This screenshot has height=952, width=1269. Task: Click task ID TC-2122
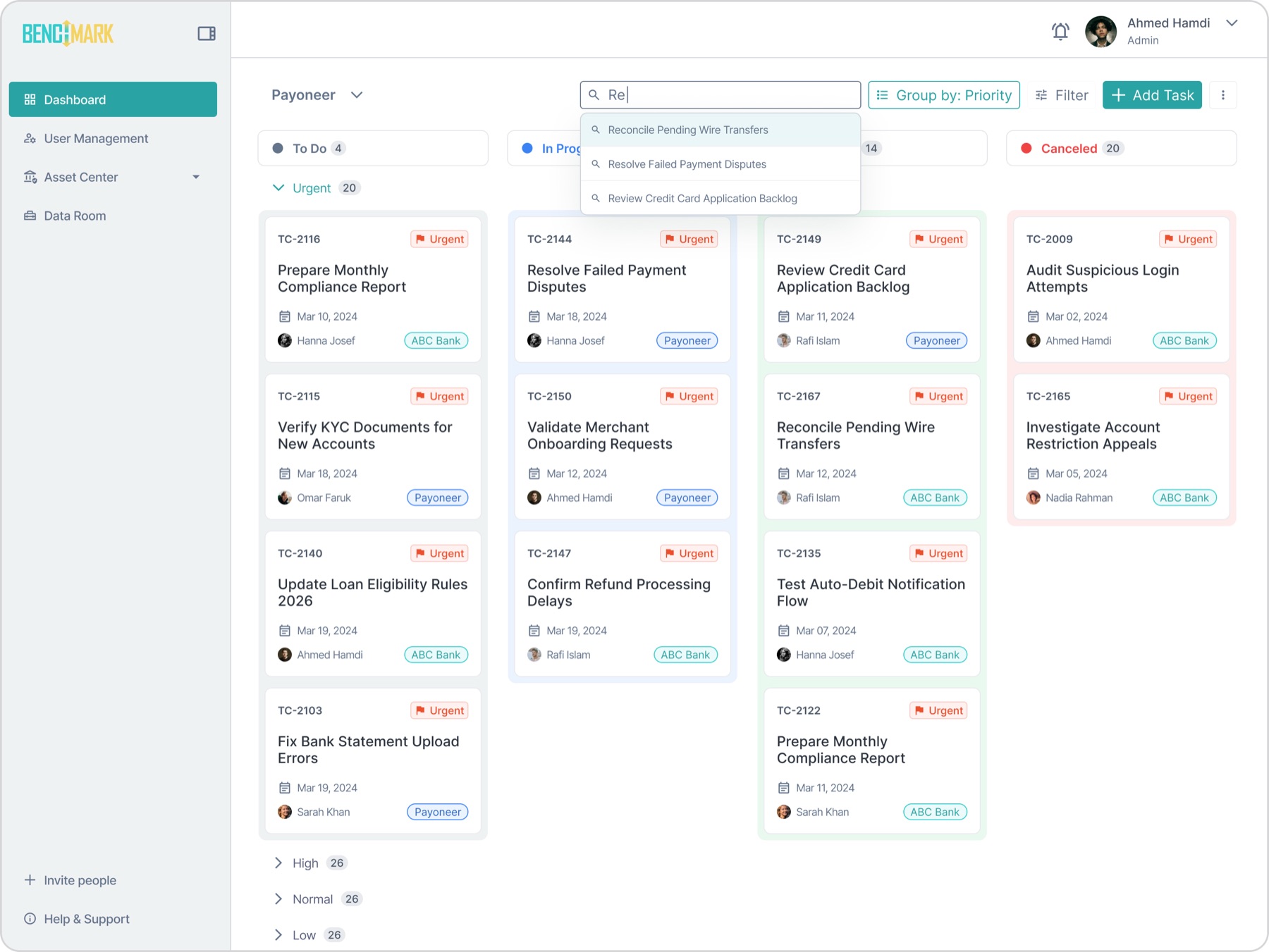pos(798,710)
